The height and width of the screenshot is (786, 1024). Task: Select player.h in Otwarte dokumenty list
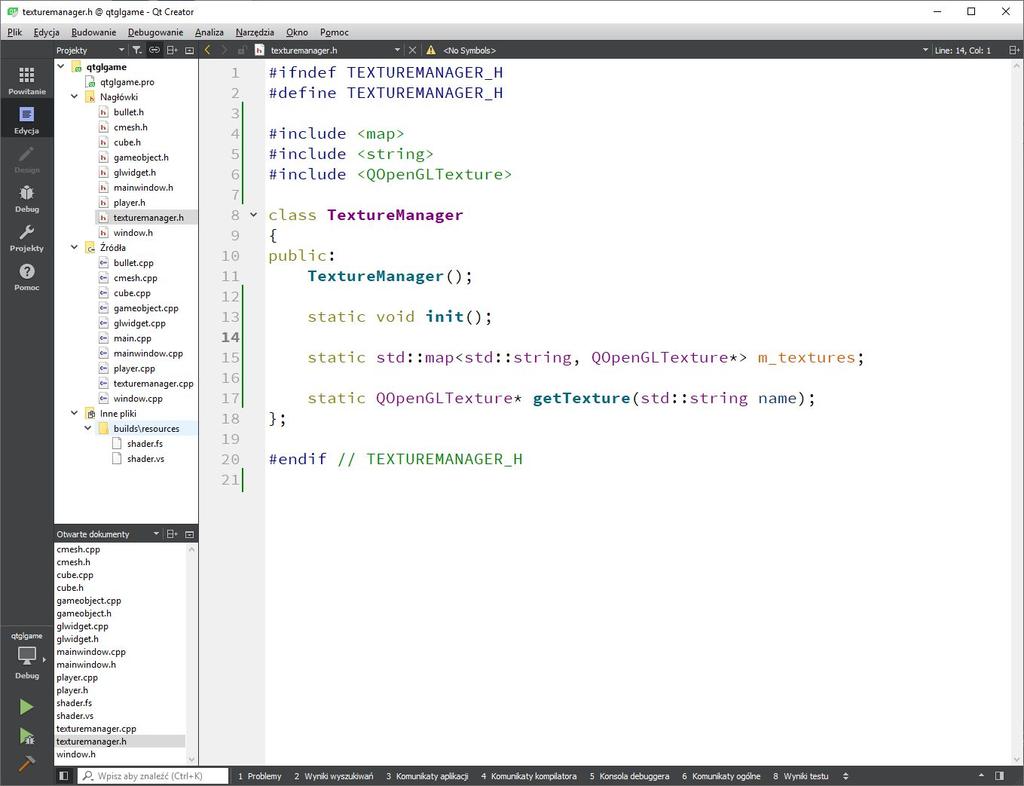coord(72,690)
